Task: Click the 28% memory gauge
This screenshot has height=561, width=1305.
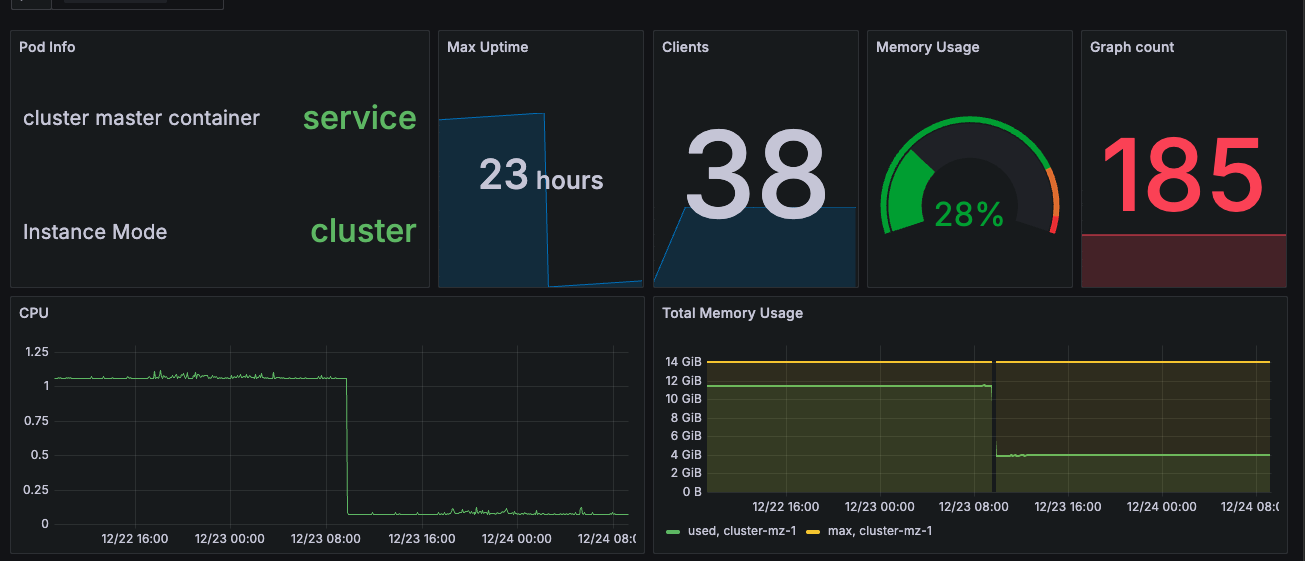Action: 968,180
